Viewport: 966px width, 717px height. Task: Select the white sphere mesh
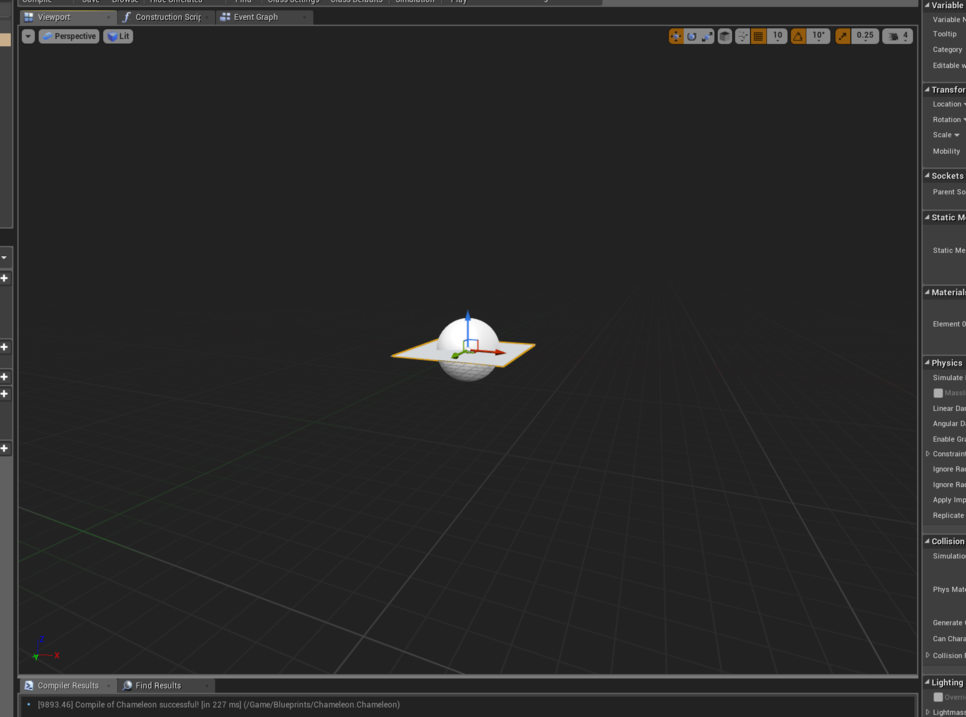tap(468, 330)
